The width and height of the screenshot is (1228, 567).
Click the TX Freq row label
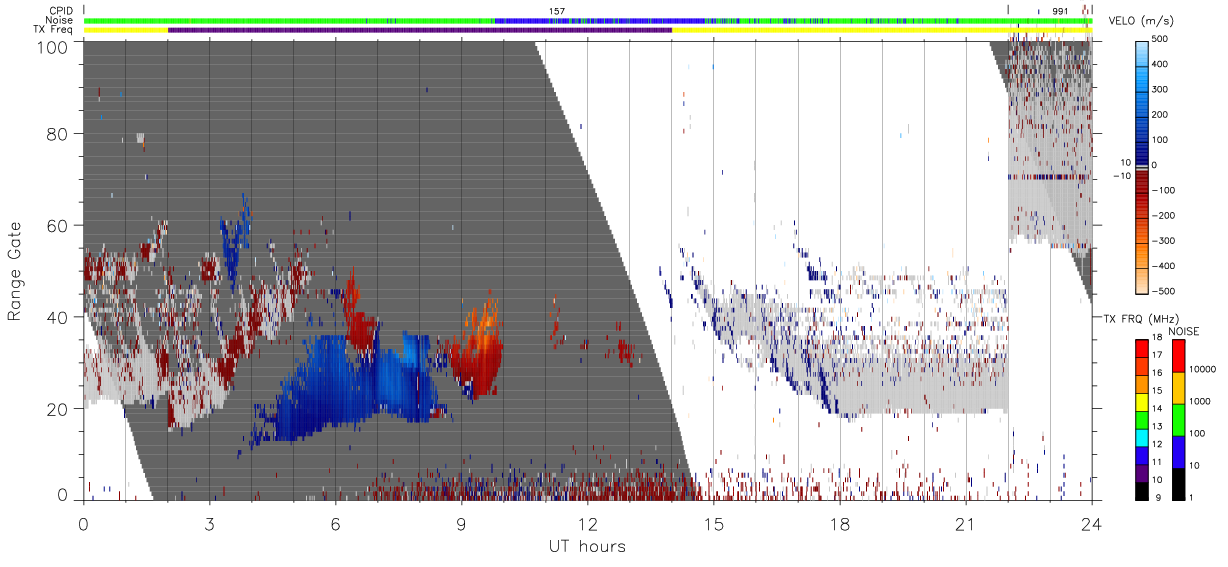click(54, 30)
